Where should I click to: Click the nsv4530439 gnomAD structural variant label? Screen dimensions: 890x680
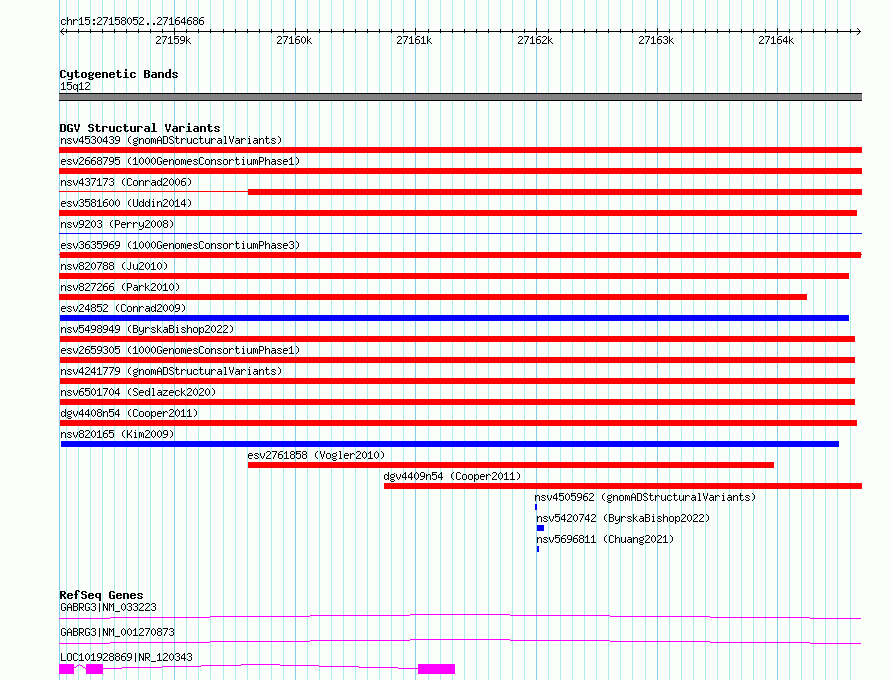170,140
